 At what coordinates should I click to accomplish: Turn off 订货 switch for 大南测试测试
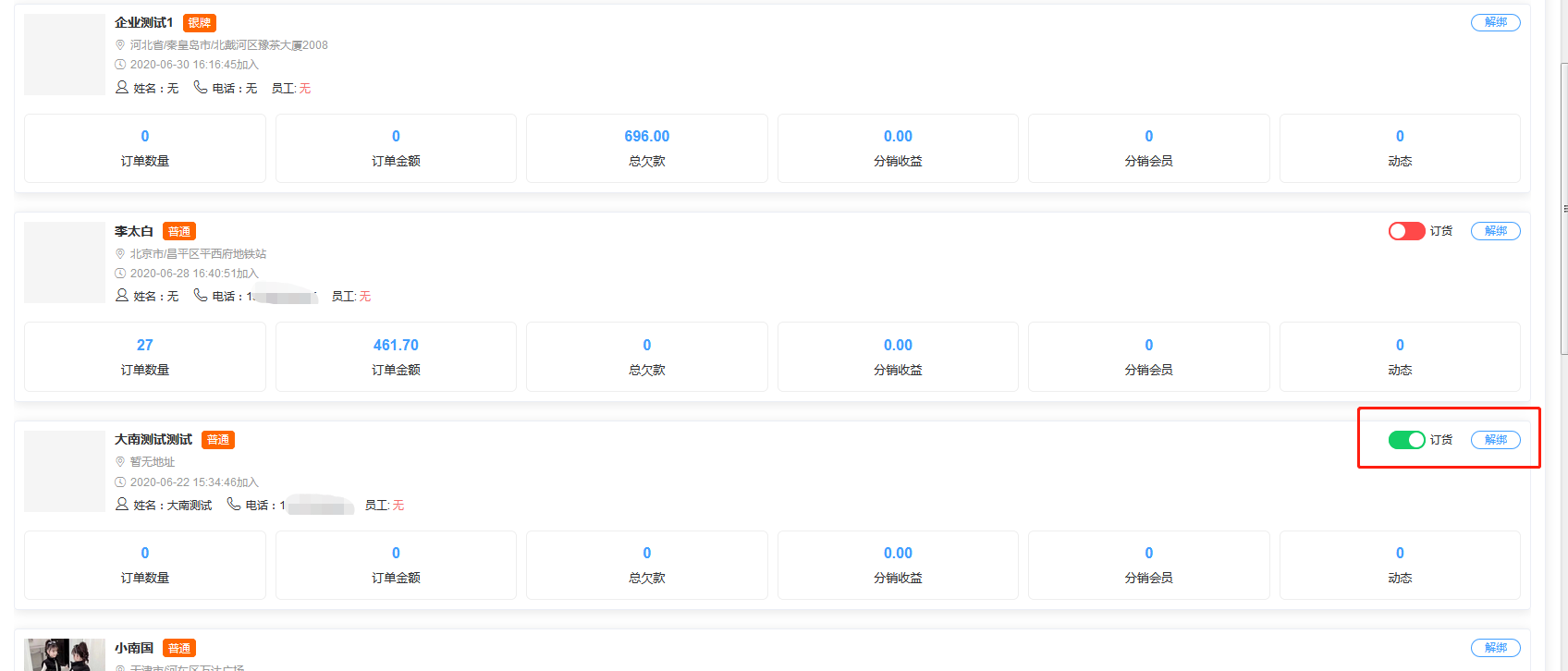pyautogui.click(x=1406, y=440)
